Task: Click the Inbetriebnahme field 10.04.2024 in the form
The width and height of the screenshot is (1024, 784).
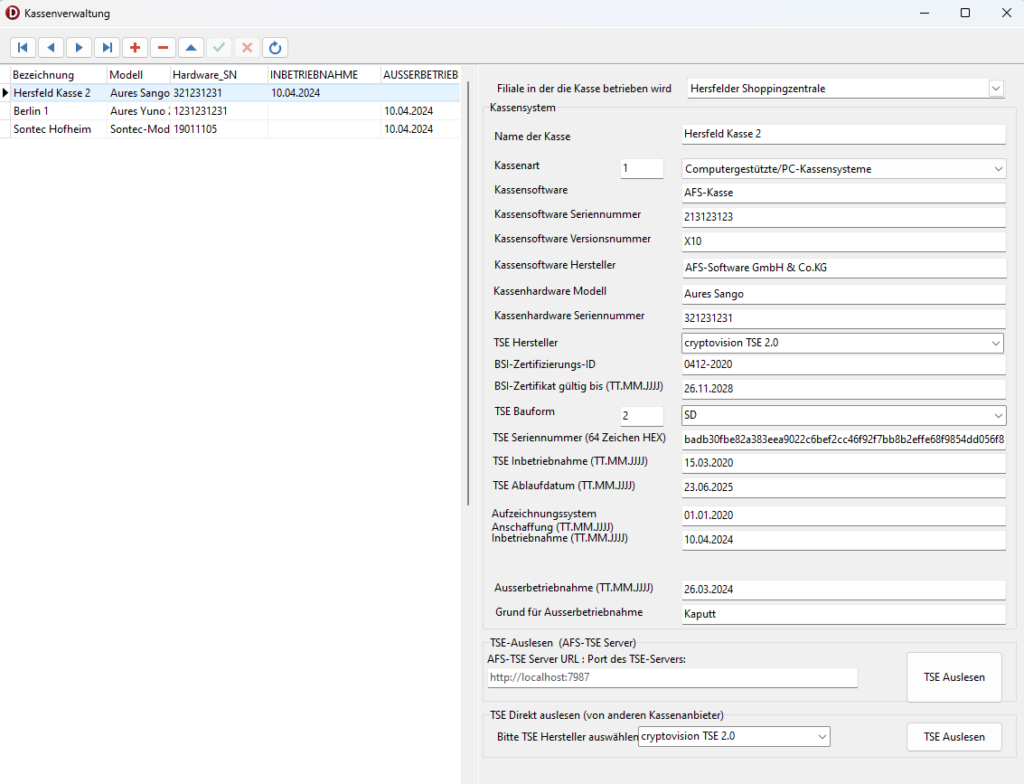Action: pyautogui.click(x=843, y=540)
